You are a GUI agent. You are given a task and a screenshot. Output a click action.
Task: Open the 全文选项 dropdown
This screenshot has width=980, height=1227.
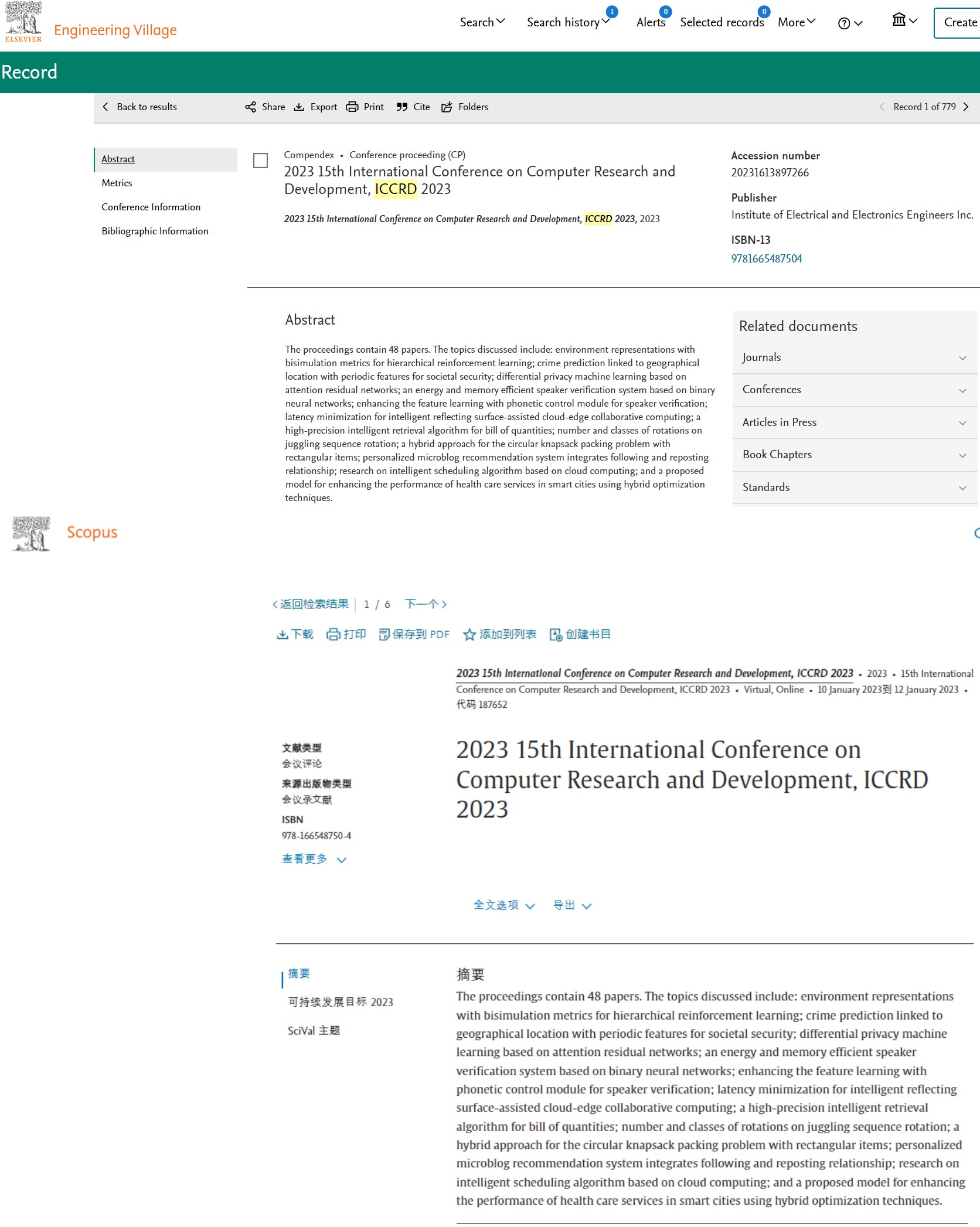(504, 906)
